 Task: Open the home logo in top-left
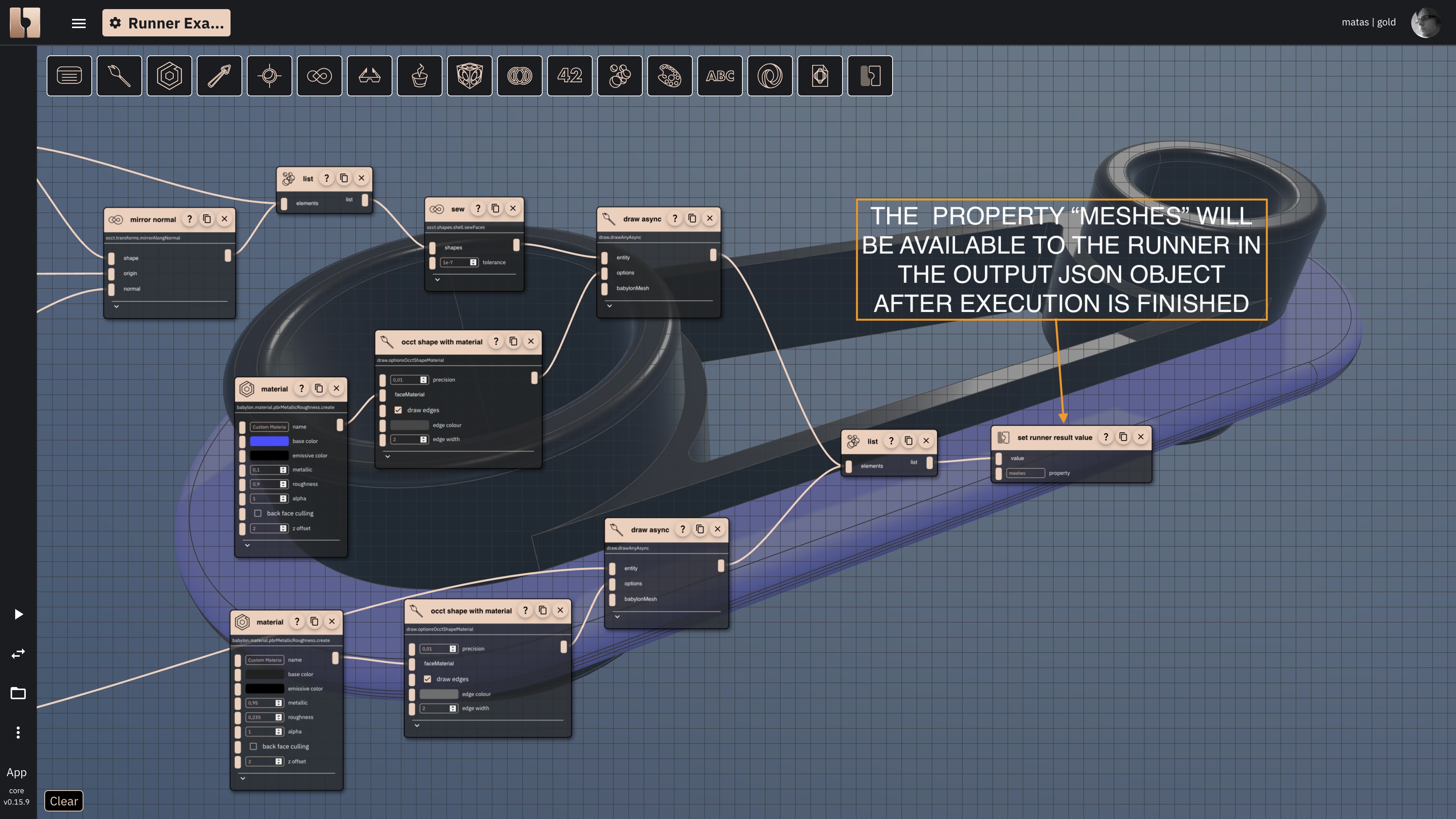coord(25,23)
